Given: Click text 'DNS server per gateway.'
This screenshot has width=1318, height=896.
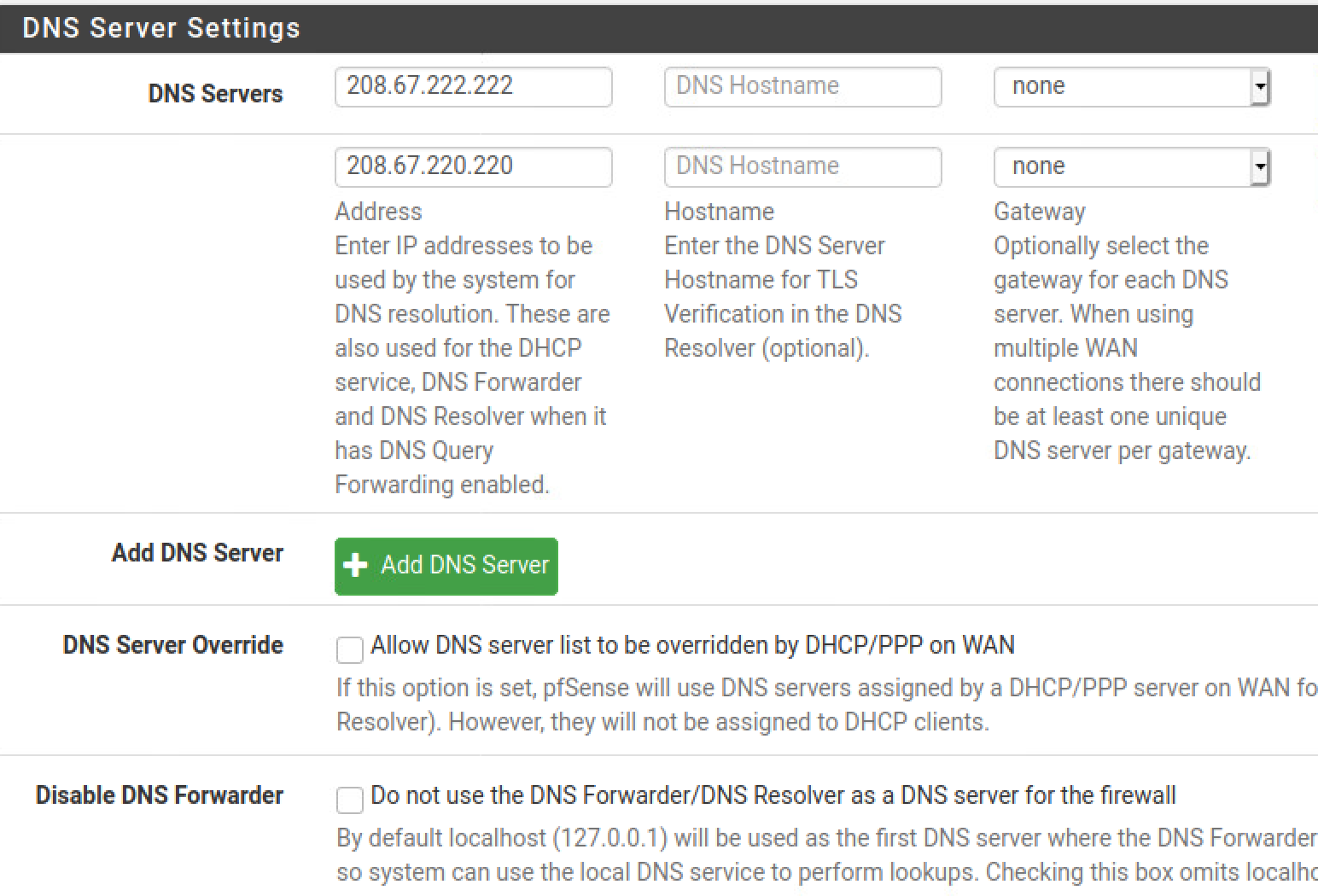Looking at the screenshot, I should (1122, 451).
